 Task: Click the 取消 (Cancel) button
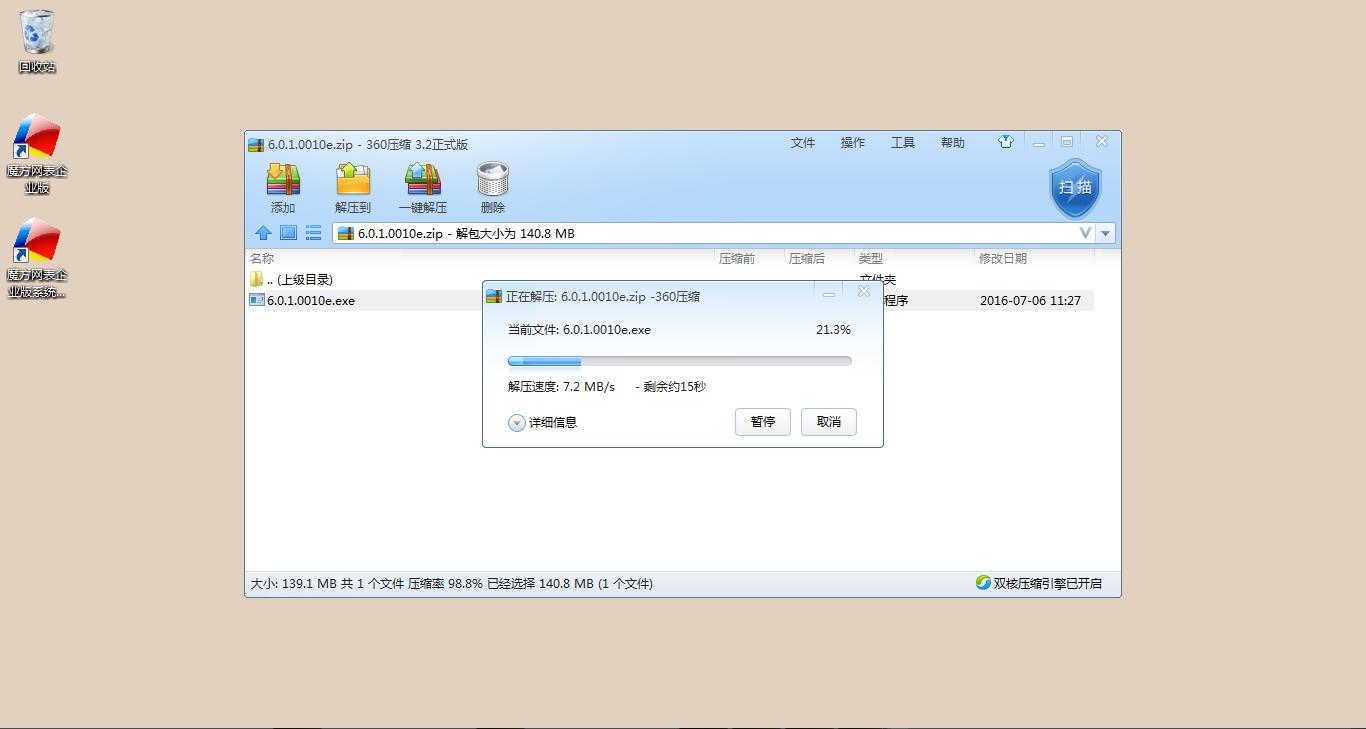pyautogui.click(x=829, y=422)
